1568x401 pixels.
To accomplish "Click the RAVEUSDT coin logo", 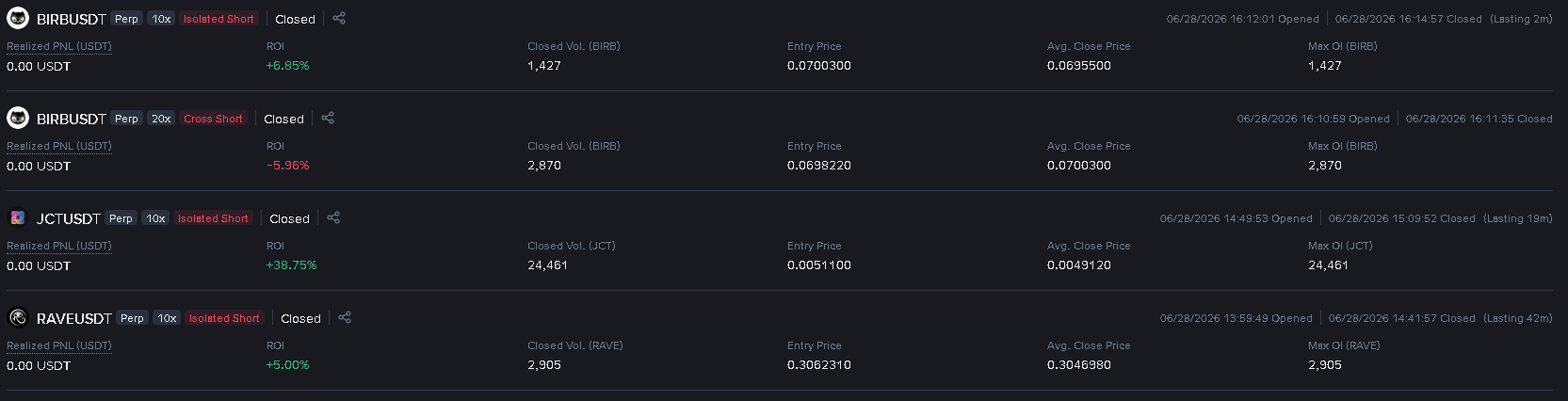I will (18, 317).
